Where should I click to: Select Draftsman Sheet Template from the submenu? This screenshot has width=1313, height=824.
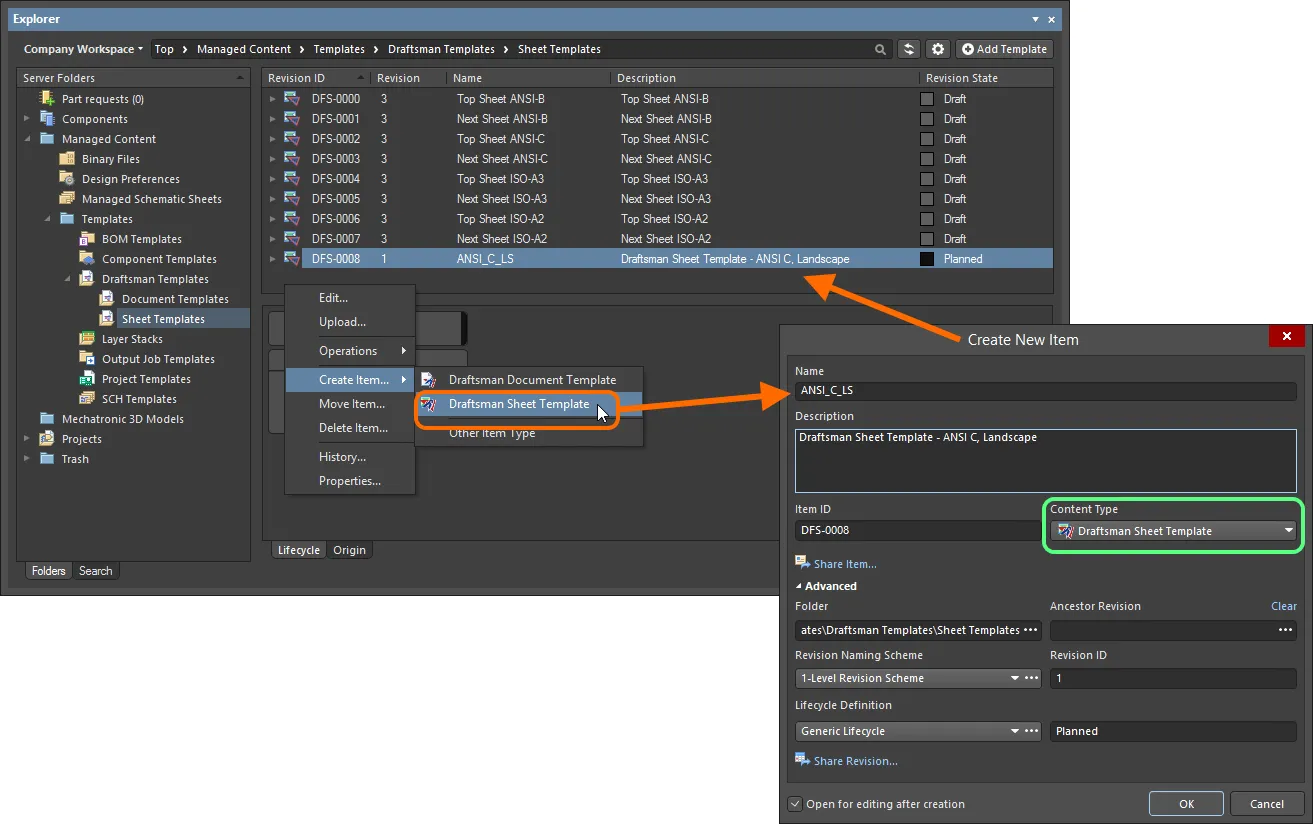[517, 405]
